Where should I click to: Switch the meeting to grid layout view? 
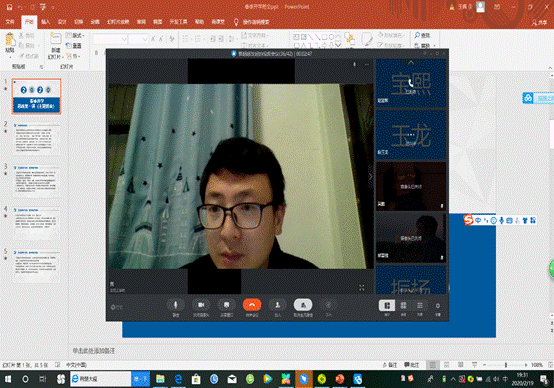403,305
